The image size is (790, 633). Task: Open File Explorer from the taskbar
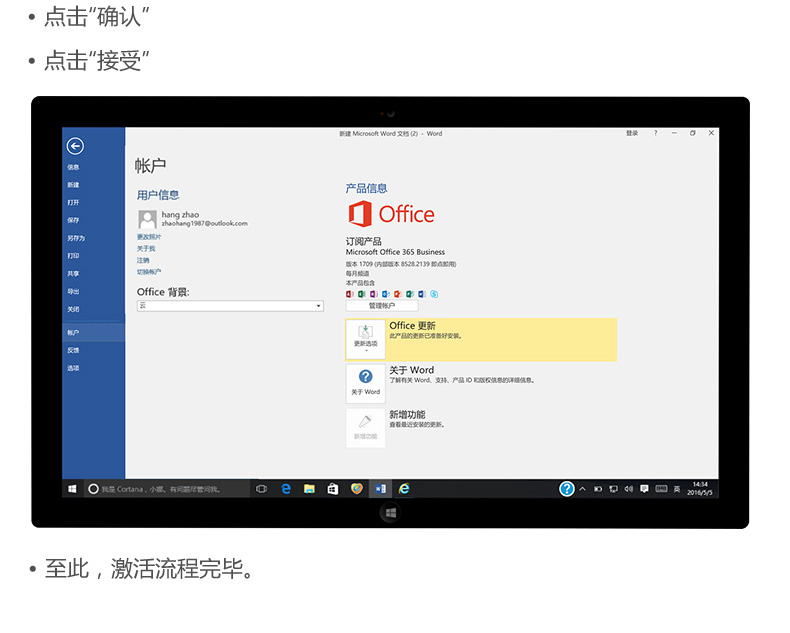309,489
